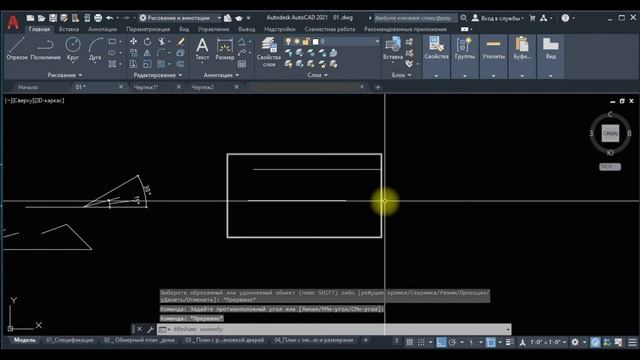This screenshot has height=360, width=640.
Task: Open the Вставка ribbon tab
Action: 69,29
